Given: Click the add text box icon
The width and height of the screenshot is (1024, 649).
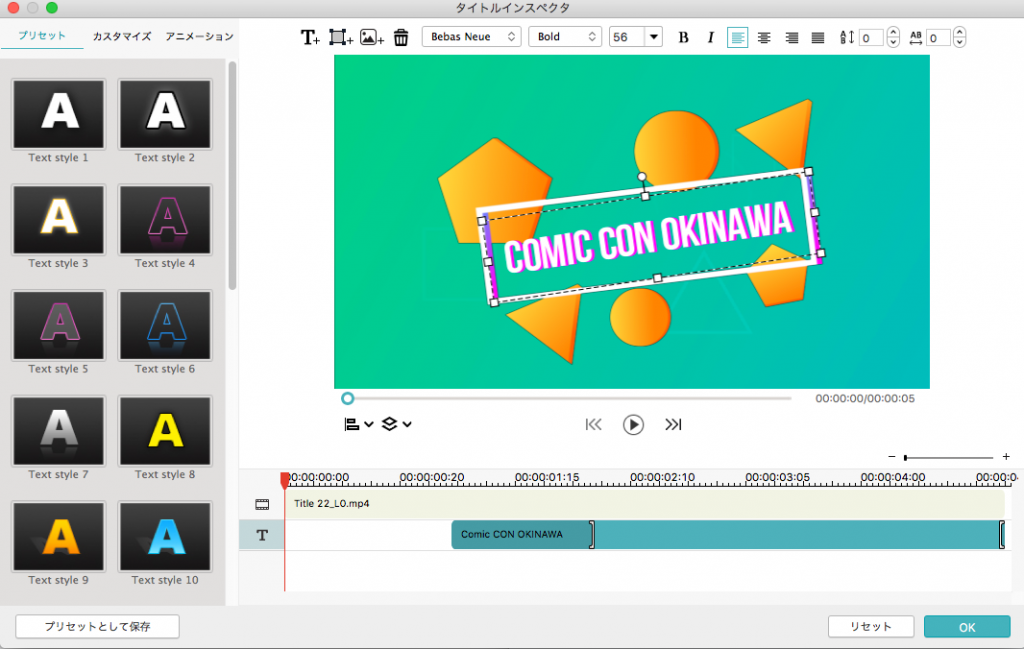Looking at the screenshot, I should point(310,37).
